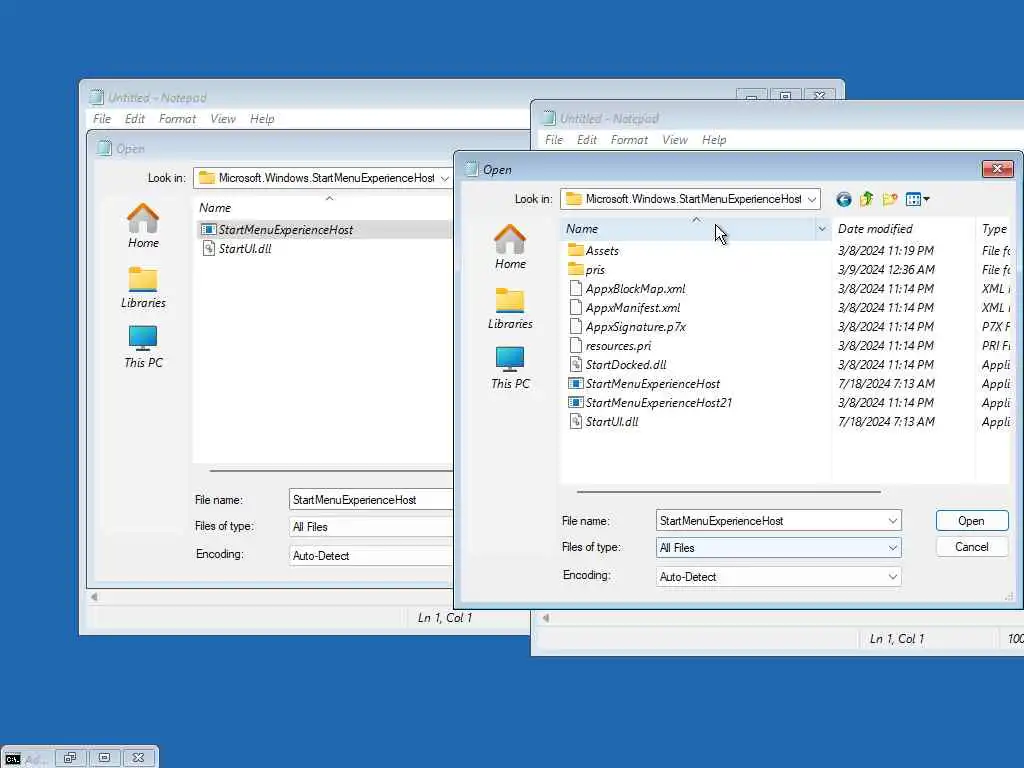Screen dimensions: 1024x768
Task: Click Ln 1, Col 1 in the front Notepad status bar
Action: 897,639
